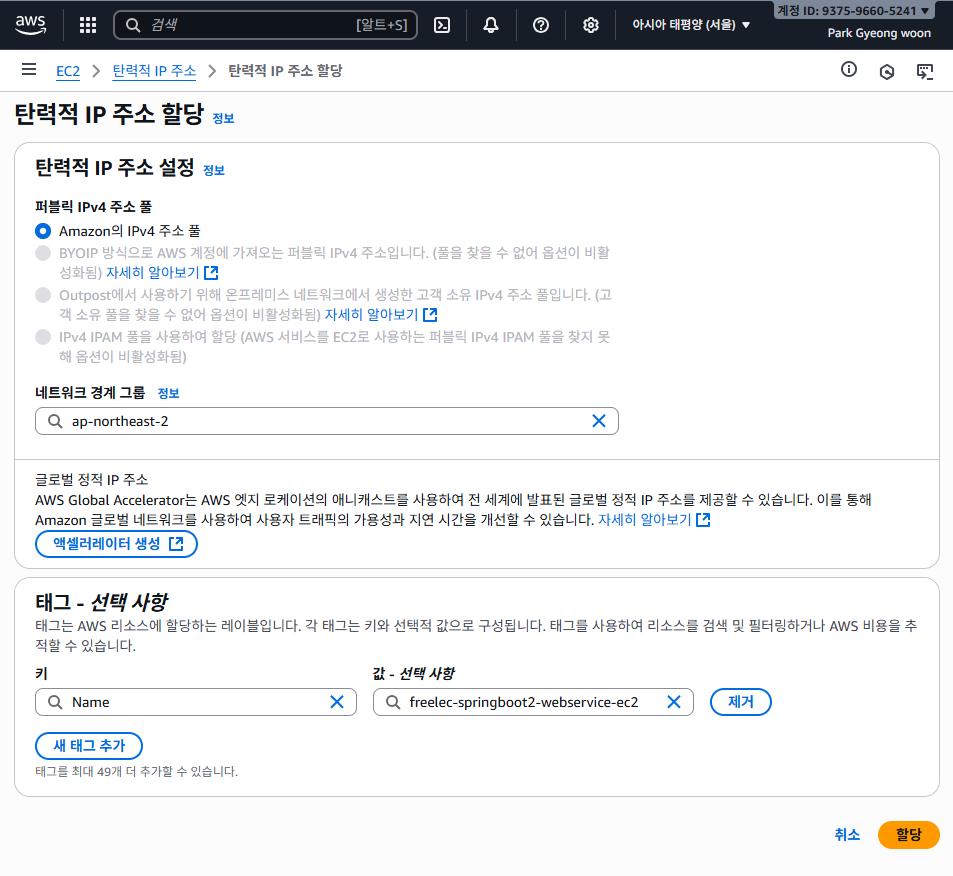Click the search magnifier in the tag key field
The height and width of the screenshot is (876, 953).
55,702
